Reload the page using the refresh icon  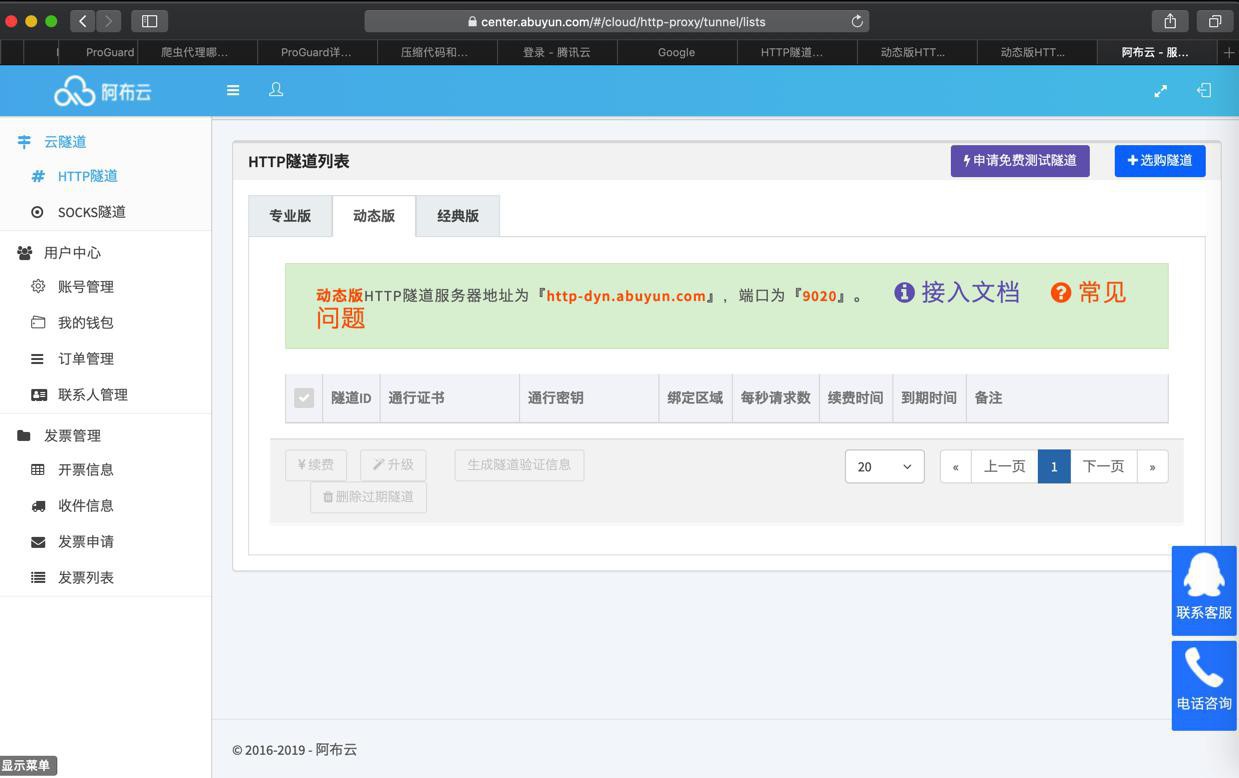(857, 21)
